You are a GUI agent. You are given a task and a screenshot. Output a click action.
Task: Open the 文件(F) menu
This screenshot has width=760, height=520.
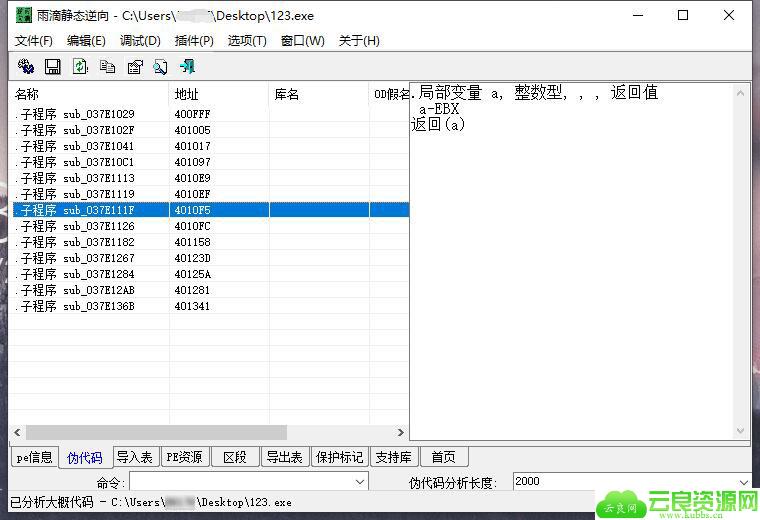(x=33, y=41)
